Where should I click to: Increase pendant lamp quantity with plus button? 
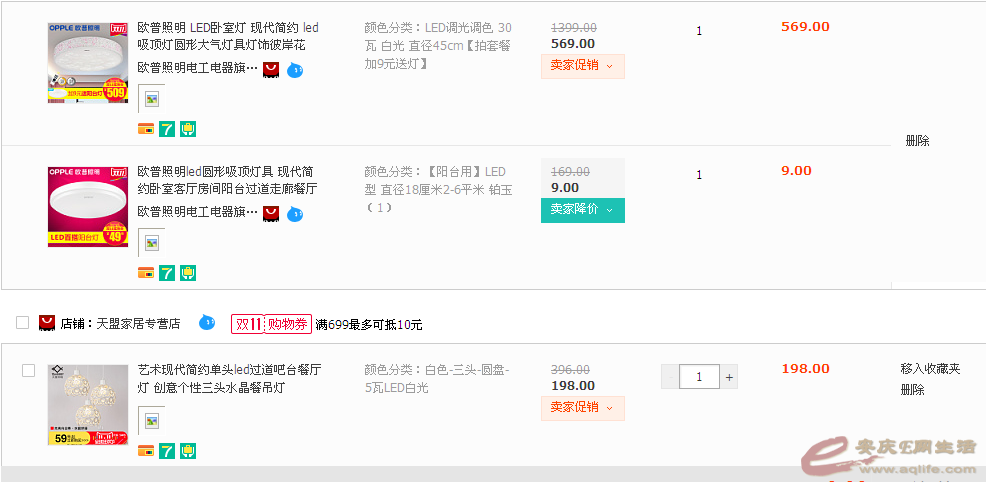point(729,377)
